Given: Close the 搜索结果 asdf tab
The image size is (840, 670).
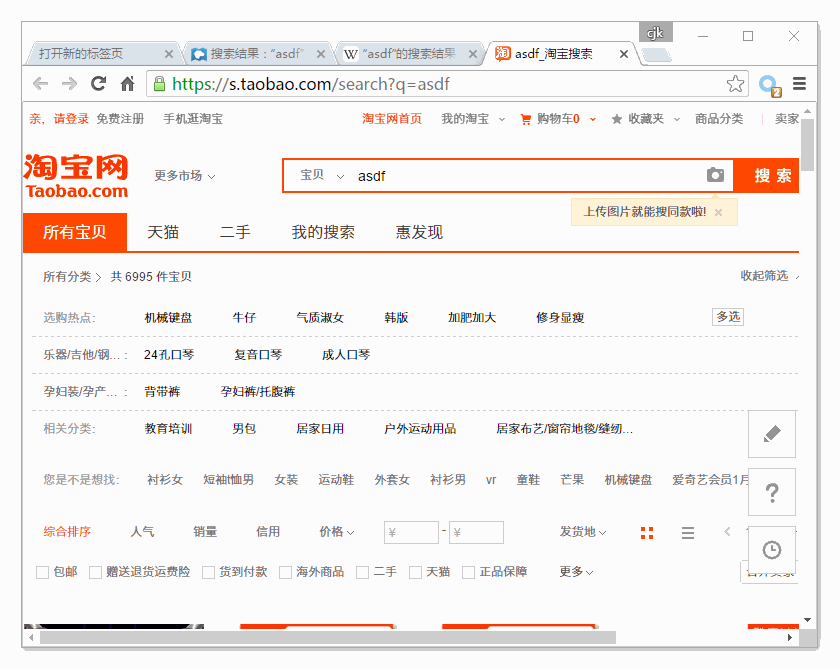Looking at the screenshot, I should click(x=320, y=54).
